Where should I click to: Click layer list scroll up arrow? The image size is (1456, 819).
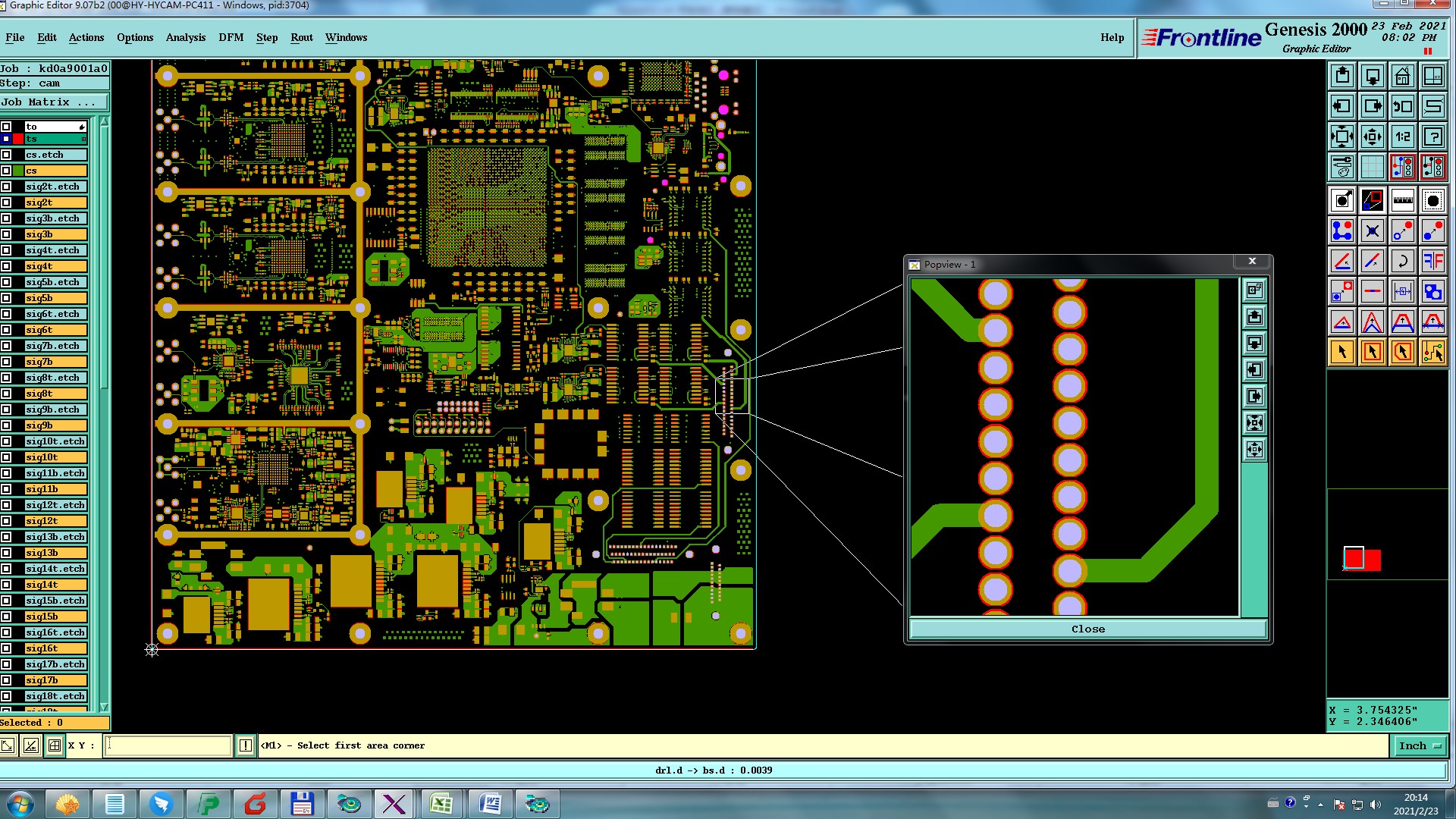click(104, 121)
